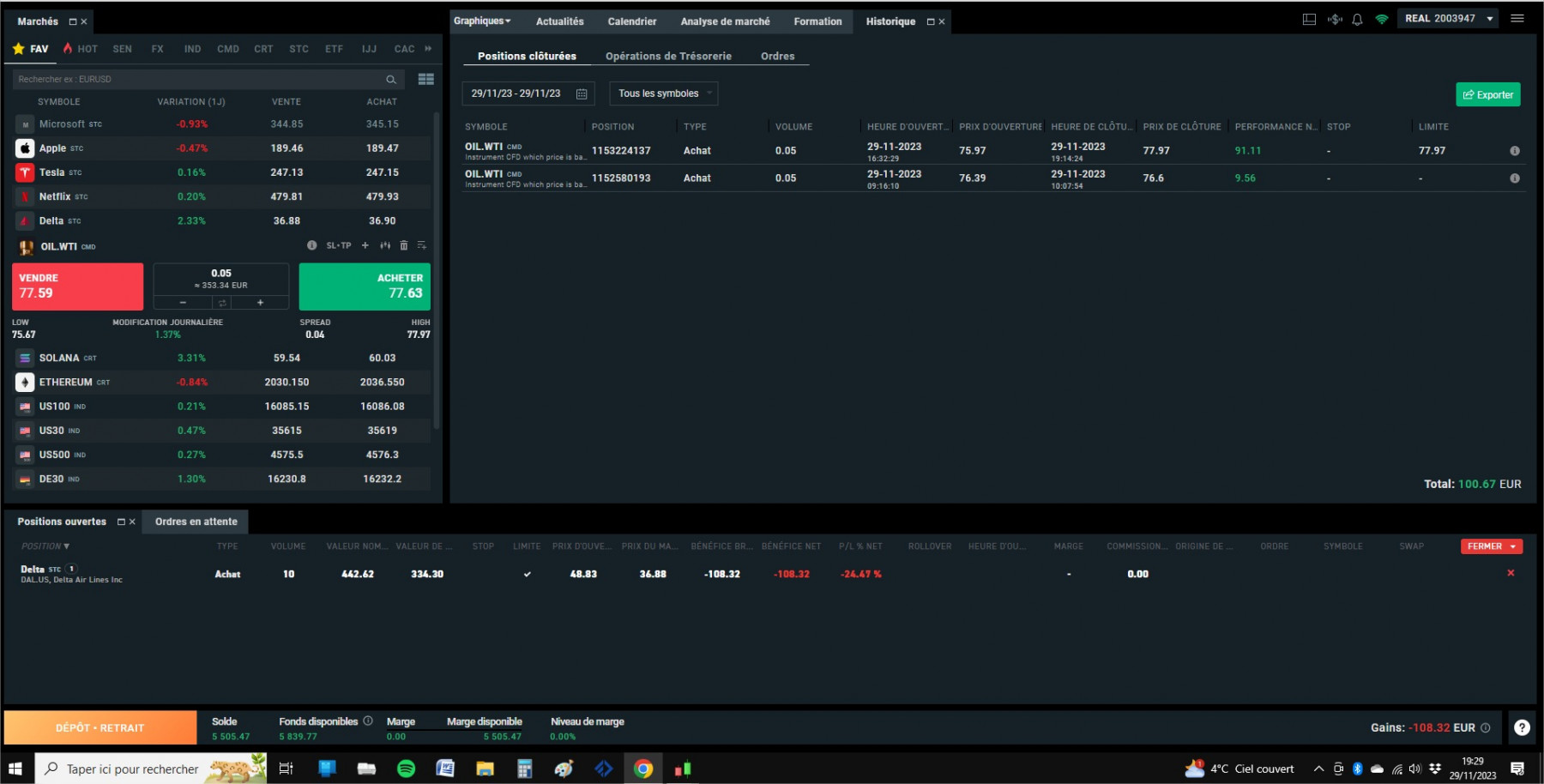Screen dimensions: 1544x784
Task: Increase OIL.WTI volume with plus
Action: click(260, 303)
